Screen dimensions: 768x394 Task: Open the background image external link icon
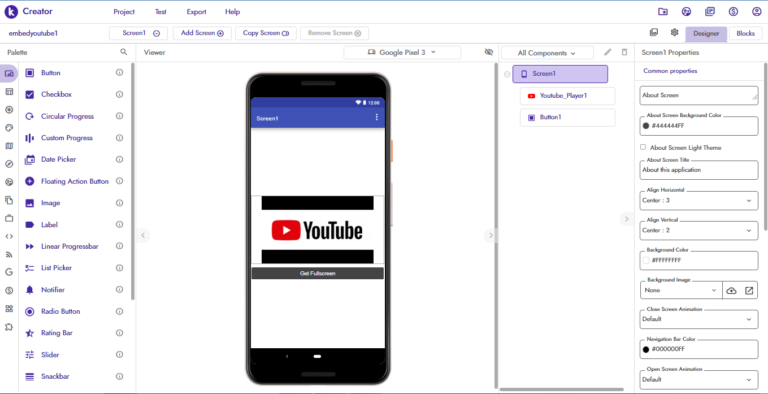[x=749, y=290]
